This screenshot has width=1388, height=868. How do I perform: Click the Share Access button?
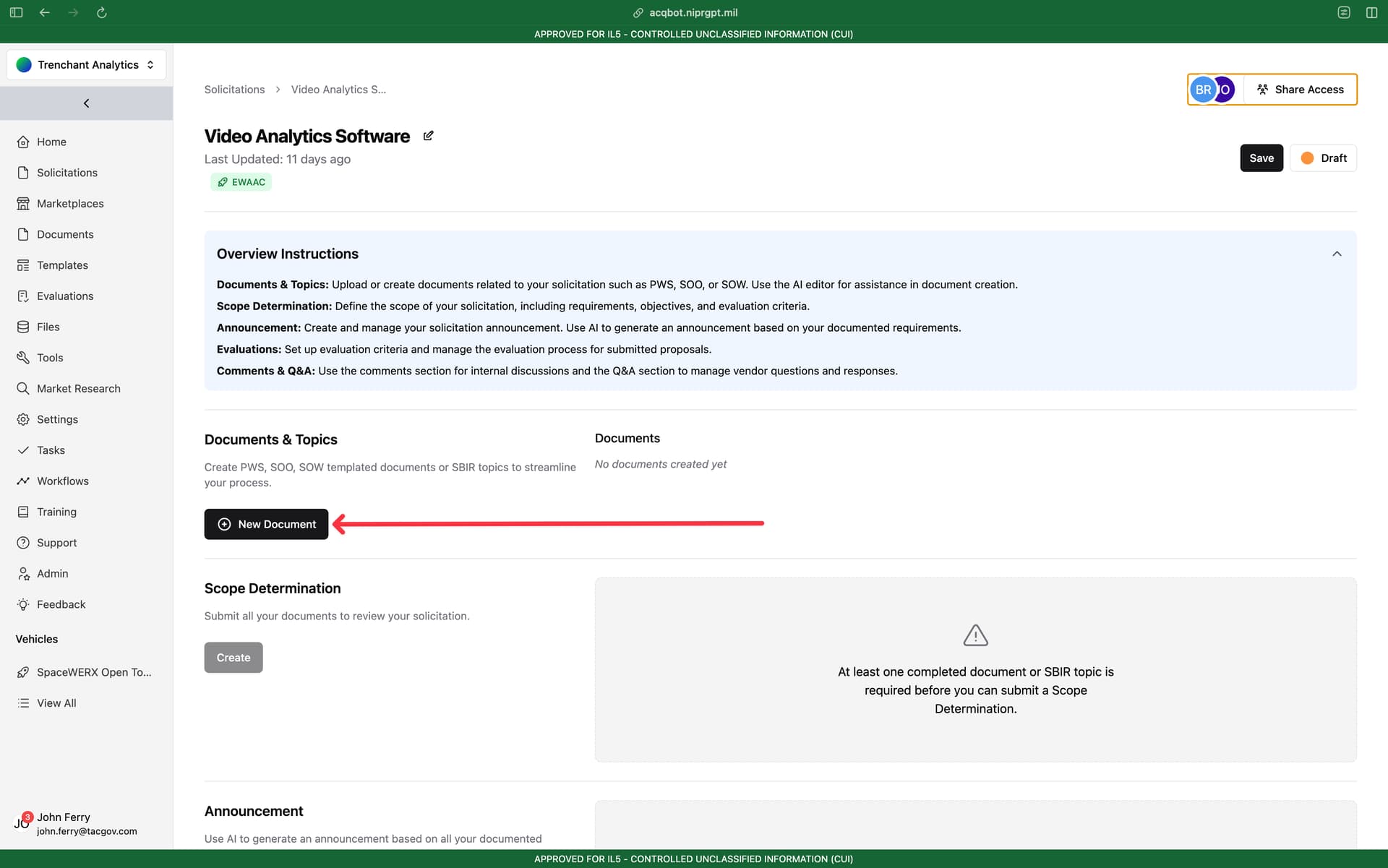(1300, 90)
